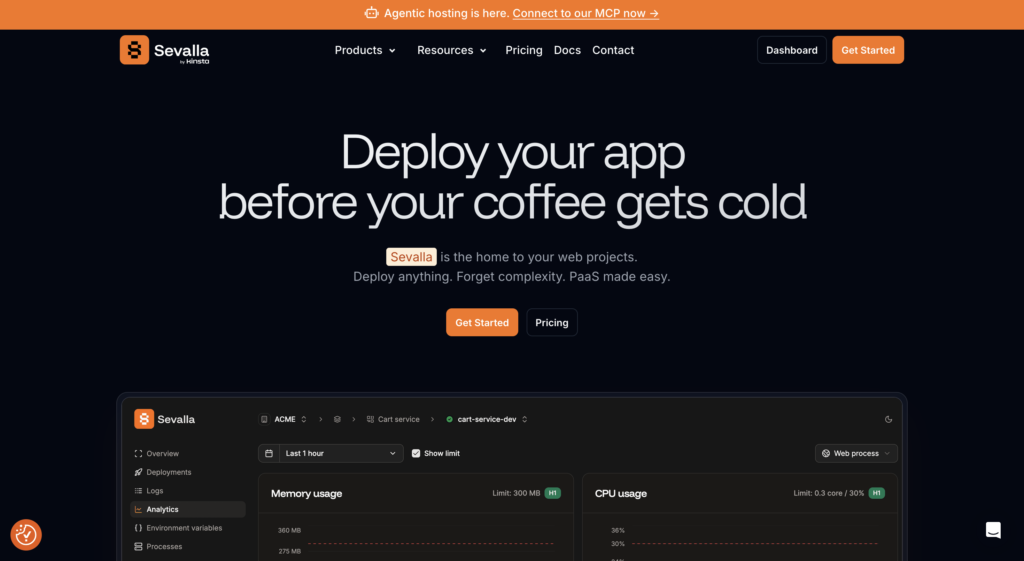
Task: Click the calendar icon beside Last 1 hour
Action: click(269, 453)
